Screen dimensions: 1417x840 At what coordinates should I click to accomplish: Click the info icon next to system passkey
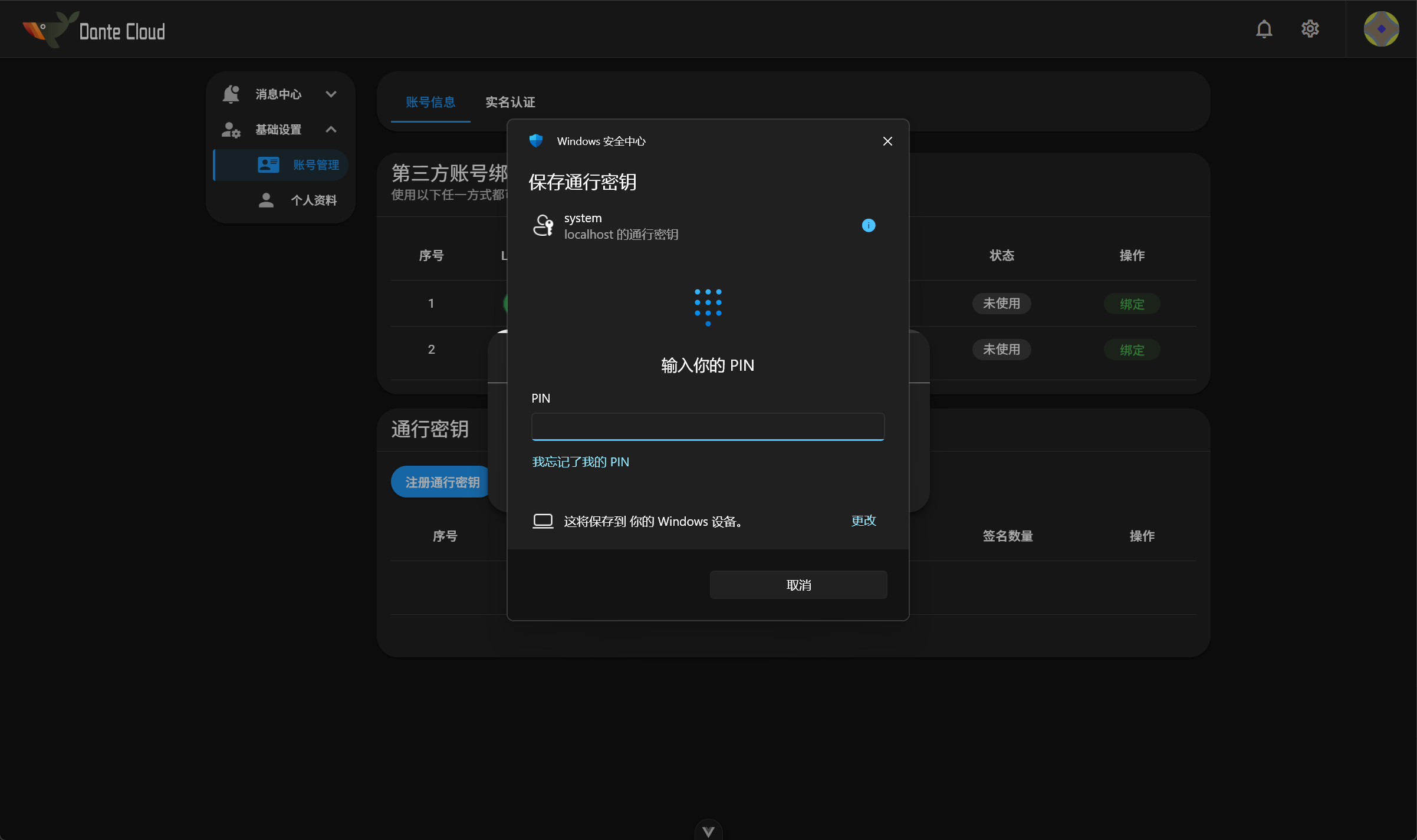868,225
